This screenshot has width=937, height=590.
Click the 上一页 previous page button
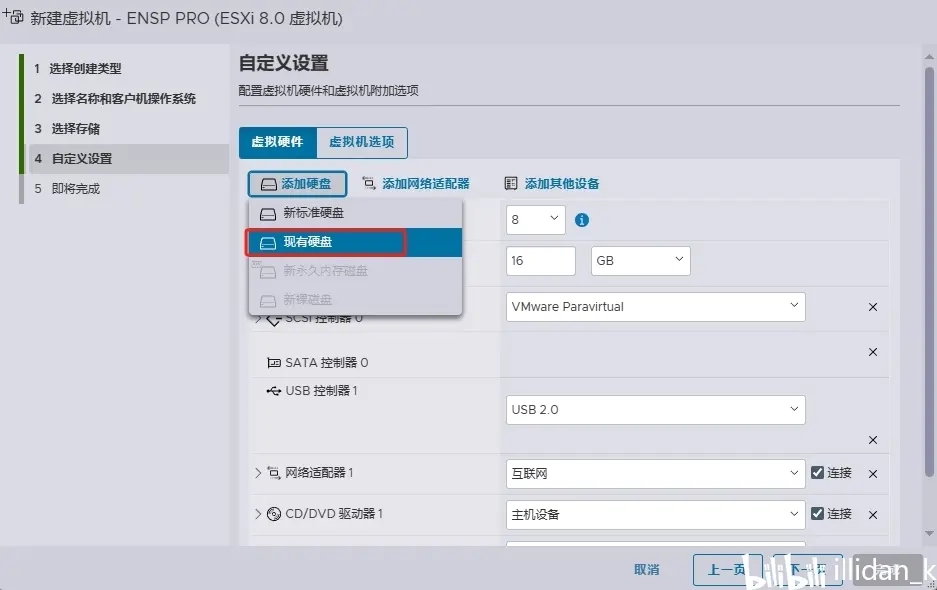tap(727, 570)
